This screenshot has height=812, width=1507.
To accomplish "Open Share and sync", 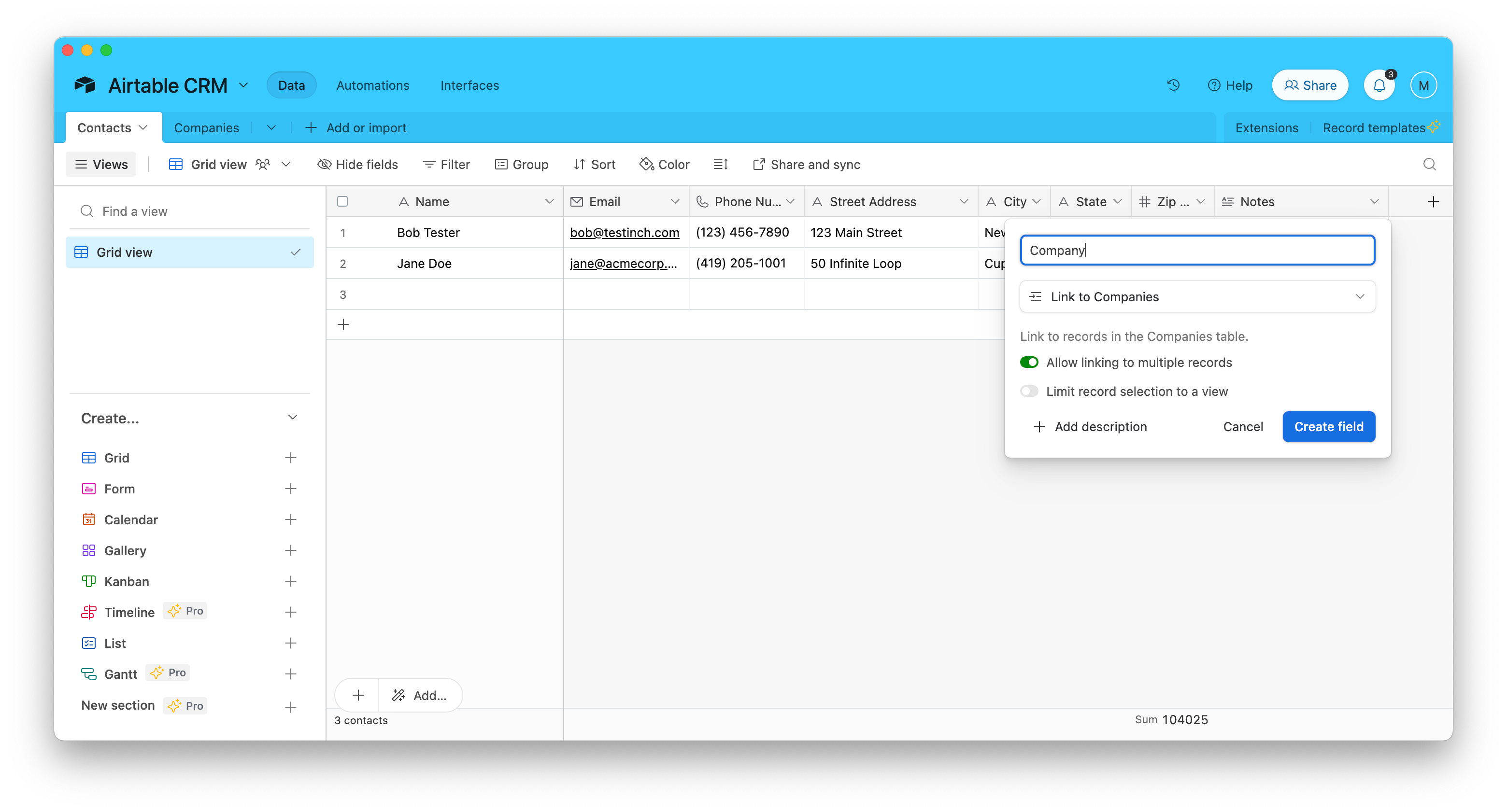I will tap(807, 164).
